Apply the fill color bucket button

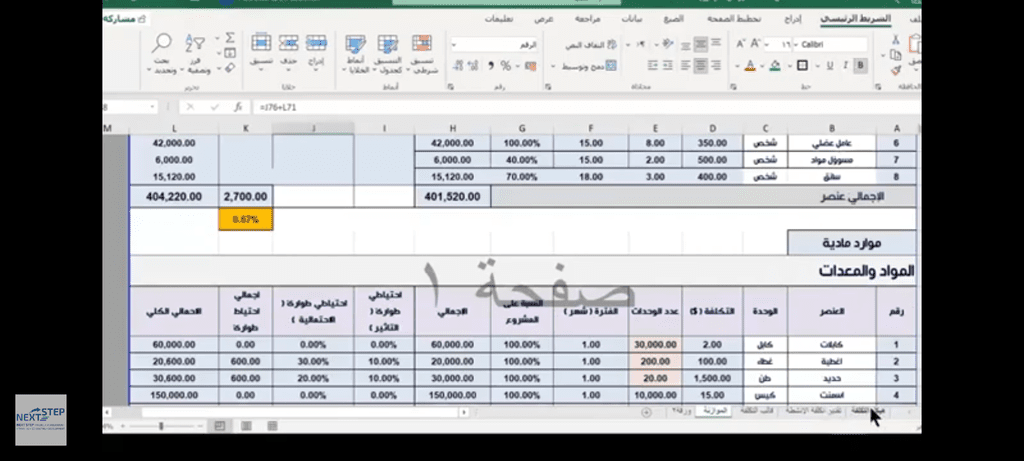click(774, 66)
